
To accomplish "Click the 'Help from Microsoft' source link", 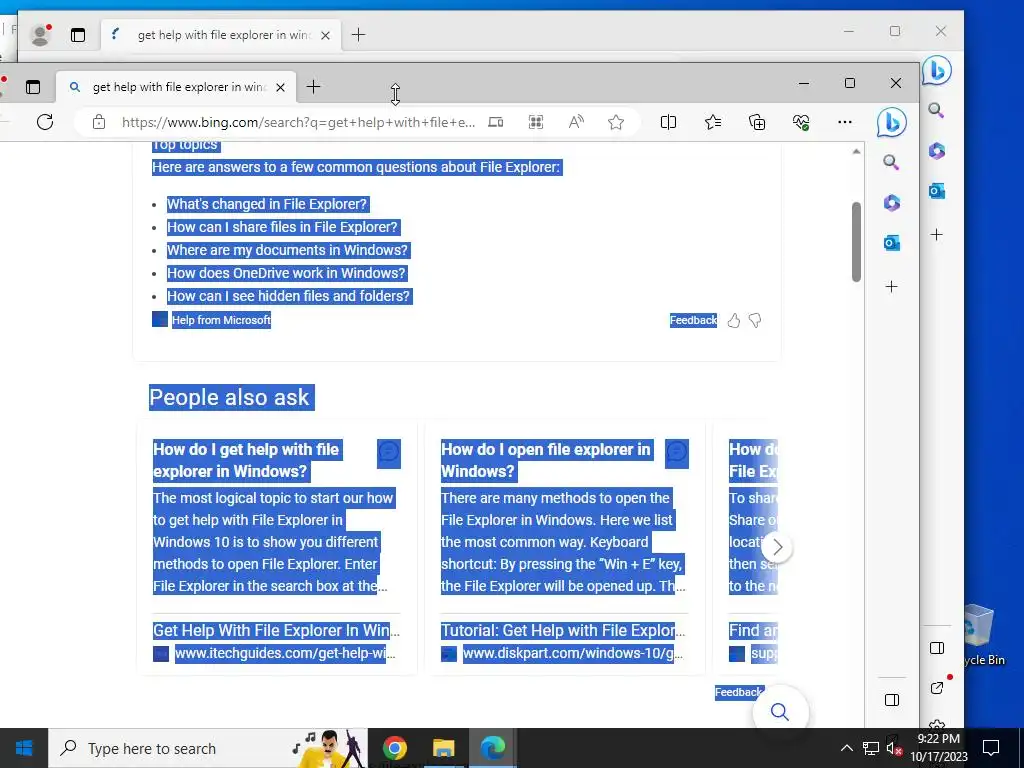I will click(x=221, y=320).
